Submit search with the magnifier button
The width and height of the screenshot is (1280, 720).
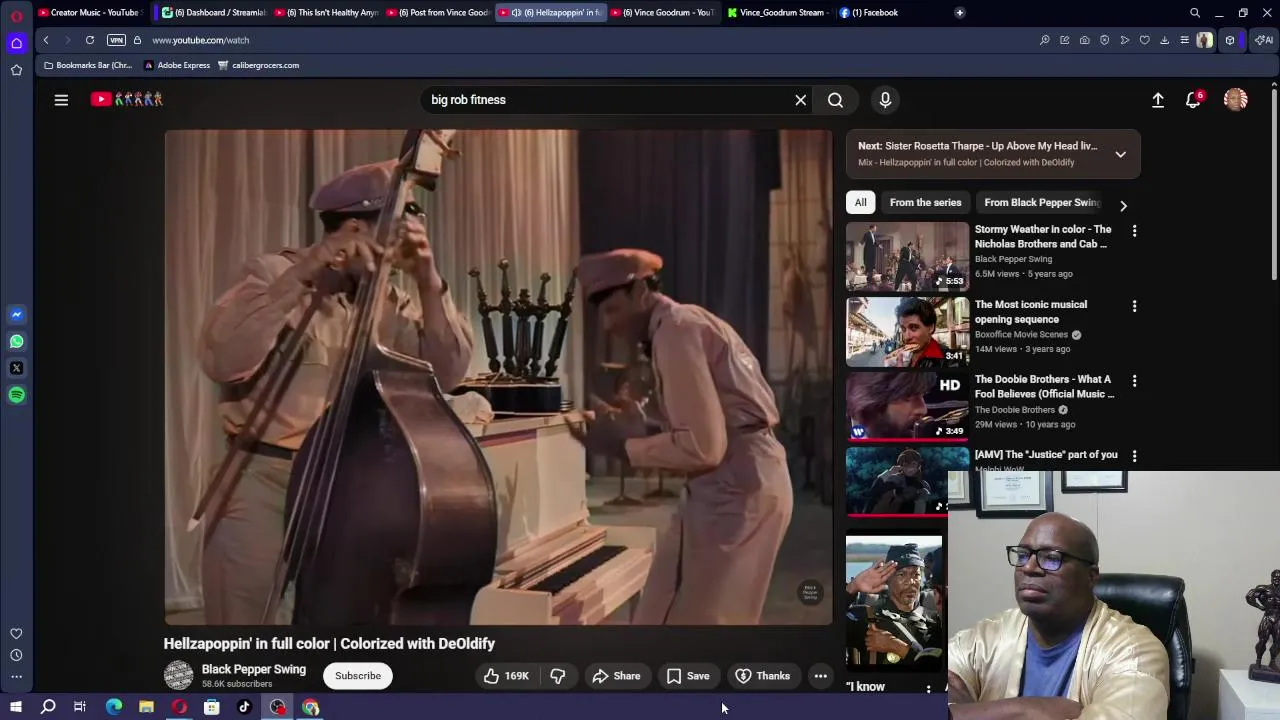835,100
